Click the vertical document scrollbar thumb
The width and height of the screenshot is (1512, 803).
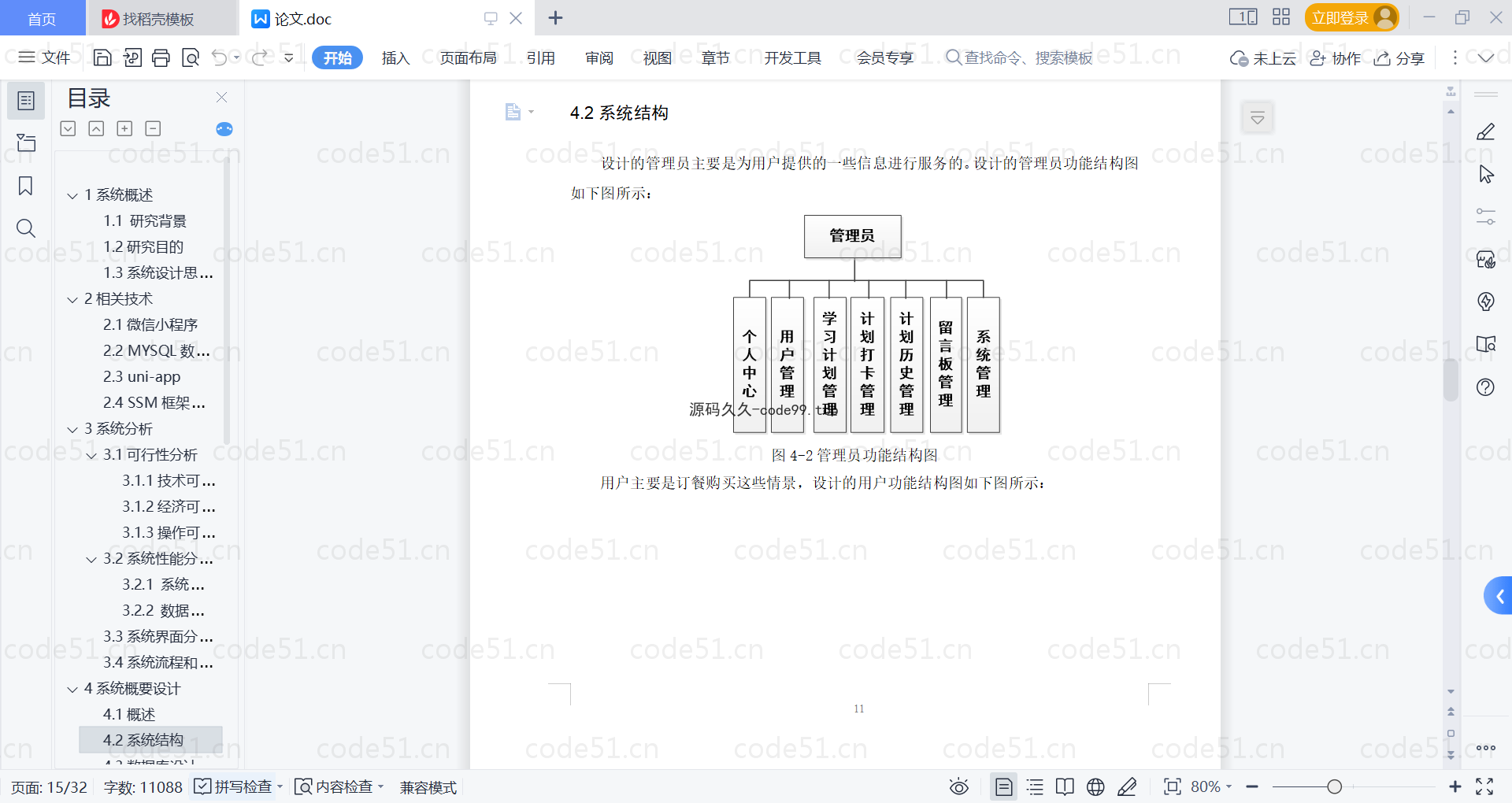1451,379
